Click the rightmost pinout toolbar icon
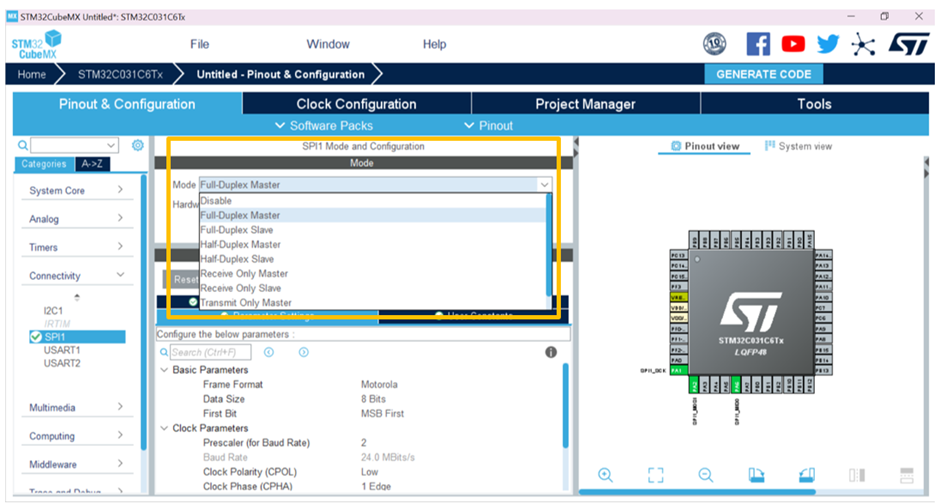The width and height of the screenshot is (940, 504). tap(907, 475)
